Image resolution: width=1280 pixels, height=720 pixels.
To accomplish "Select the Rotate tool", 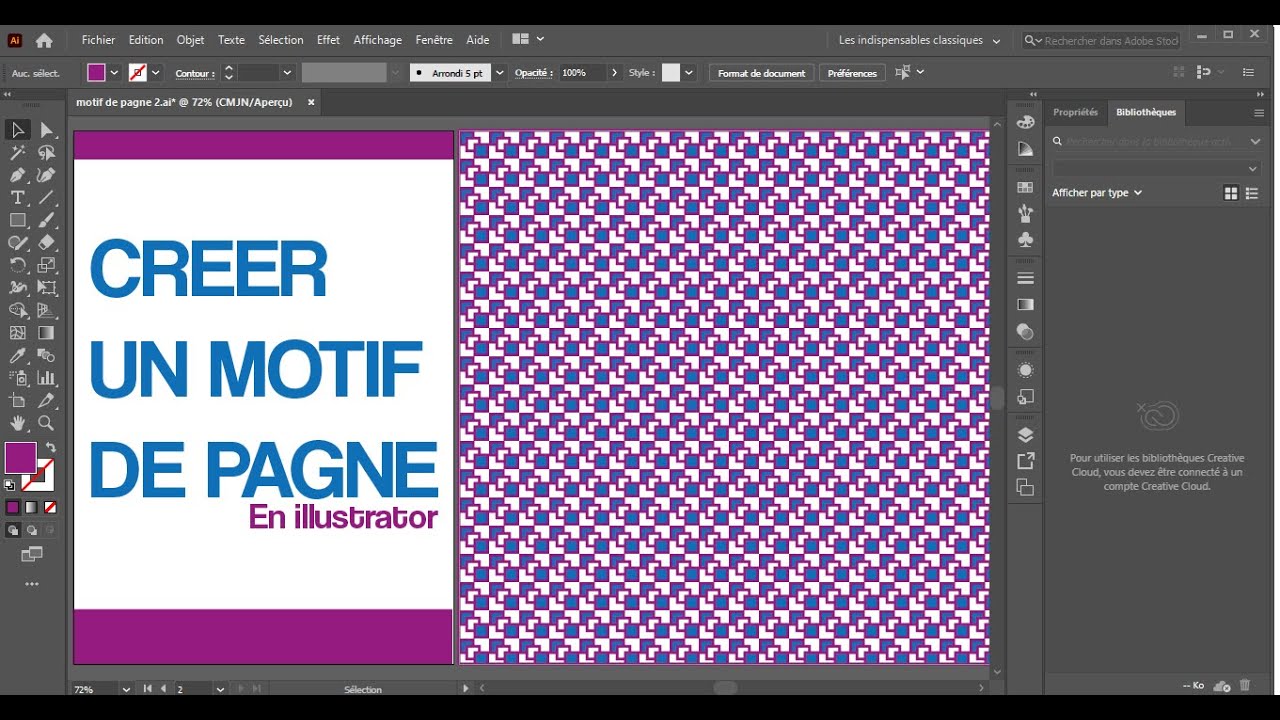I will pyautogui.click(x=17, y=265).
